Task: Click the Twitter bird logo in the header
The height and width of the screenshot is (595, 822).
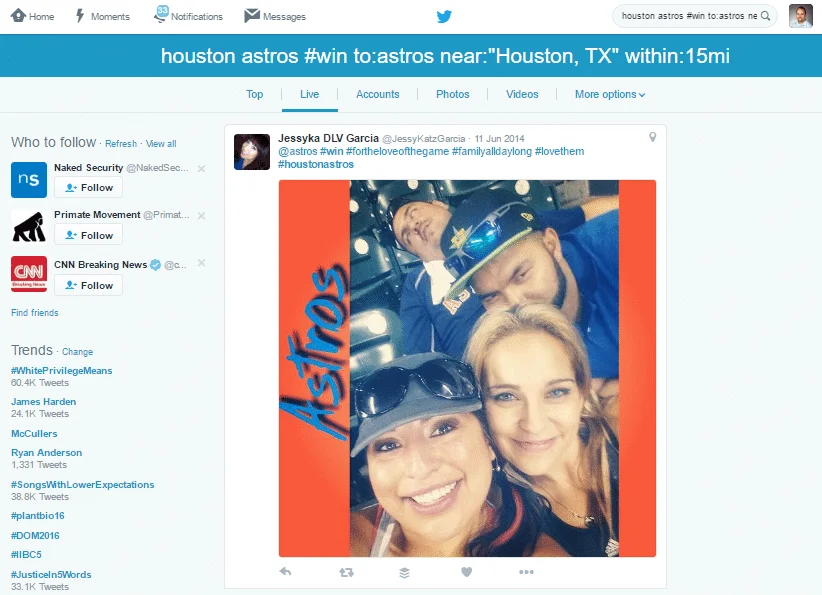Action: [446, 16]
